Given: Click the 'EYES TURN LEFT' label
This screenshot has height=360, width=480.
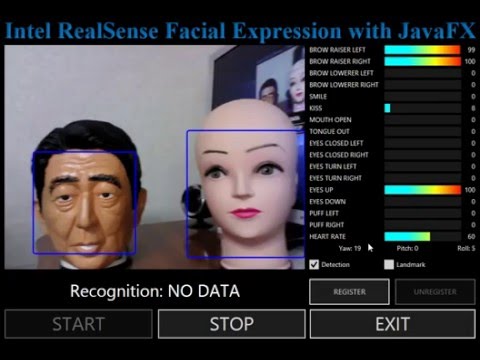Looking at the screenshot, I should [333, 166].
